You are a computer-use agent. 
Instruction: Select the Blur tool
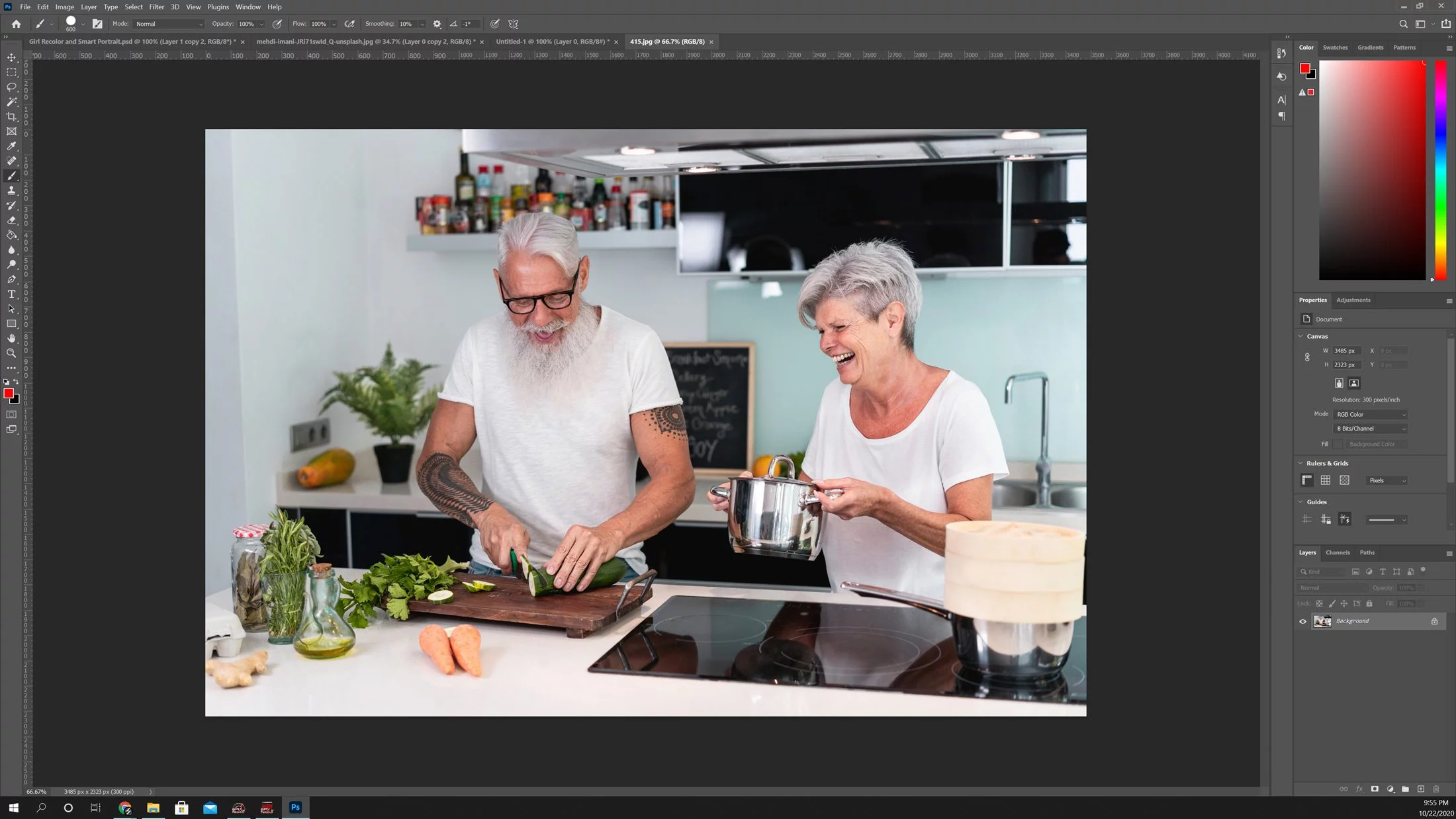[x=11, y=249]
